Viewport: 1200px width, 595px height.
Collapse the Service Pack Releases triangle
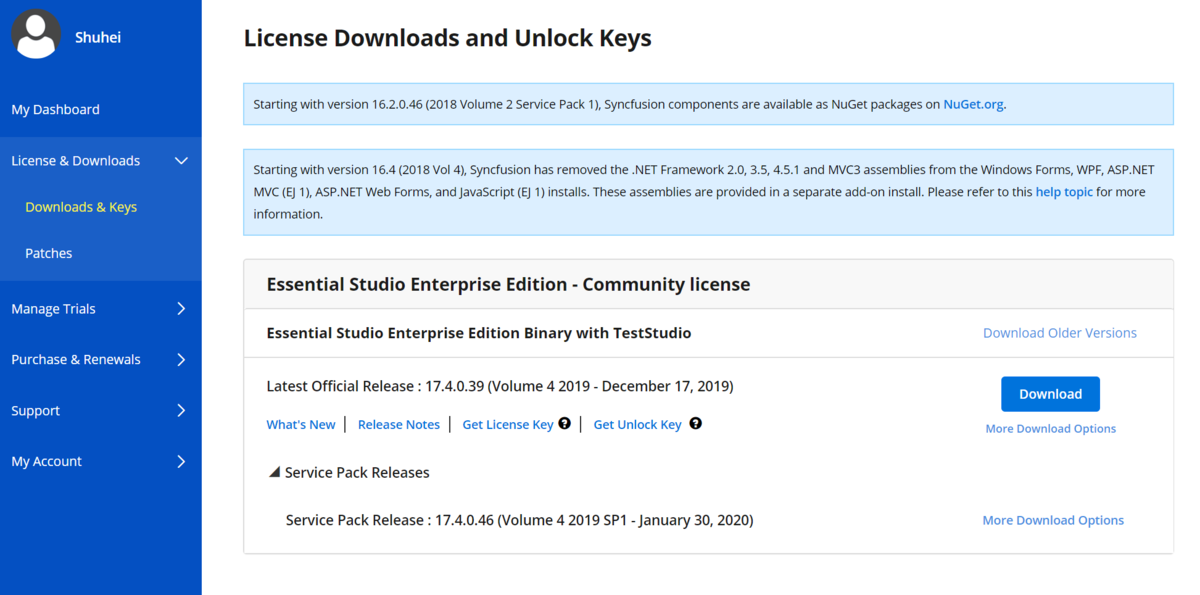(275, 472)
